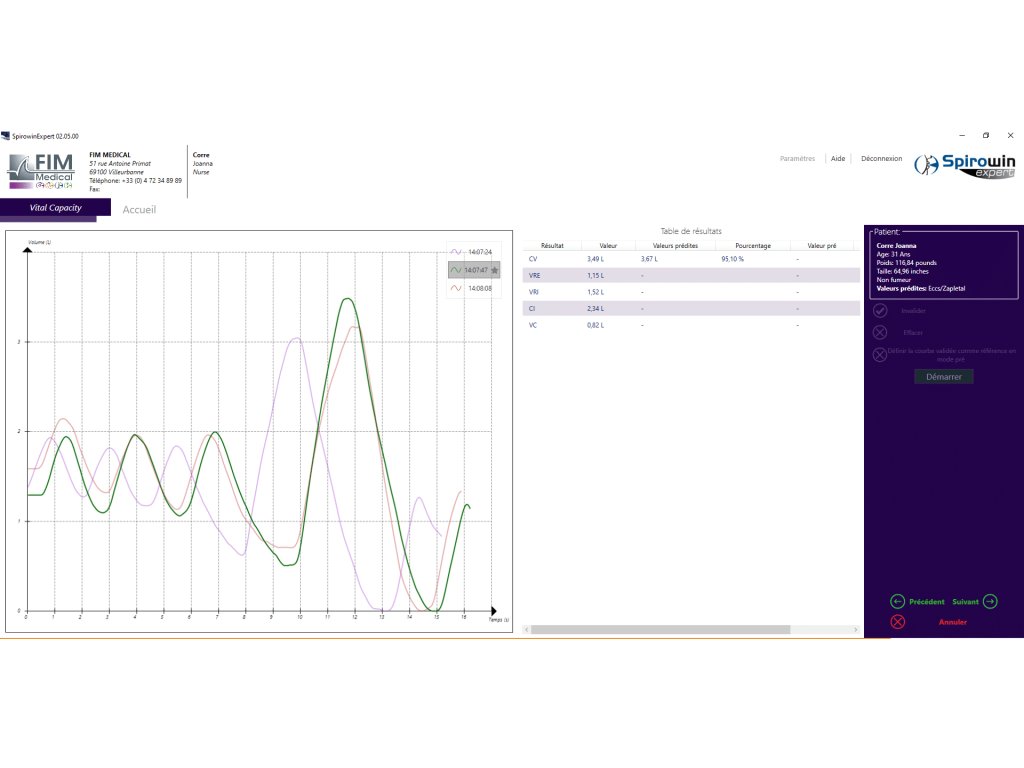Click Déconnexion to log out
The image size is (1024, 768).
click(x=881, y=159)
